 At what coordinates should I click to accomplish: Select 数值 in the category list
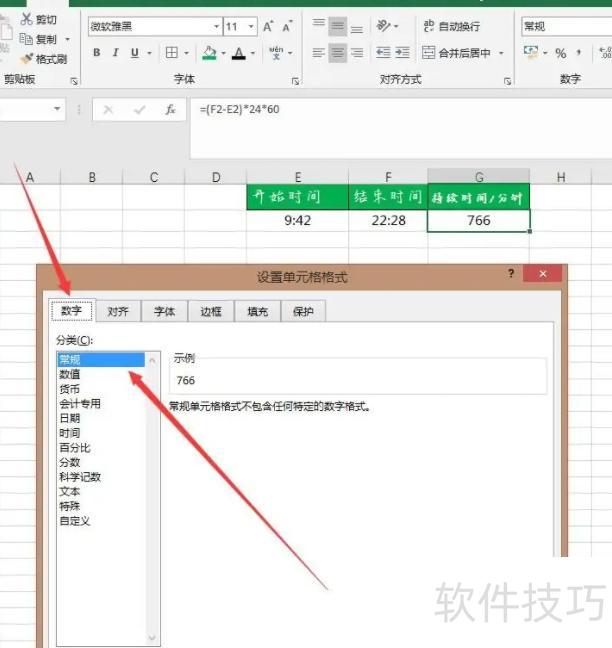point(101,374)
